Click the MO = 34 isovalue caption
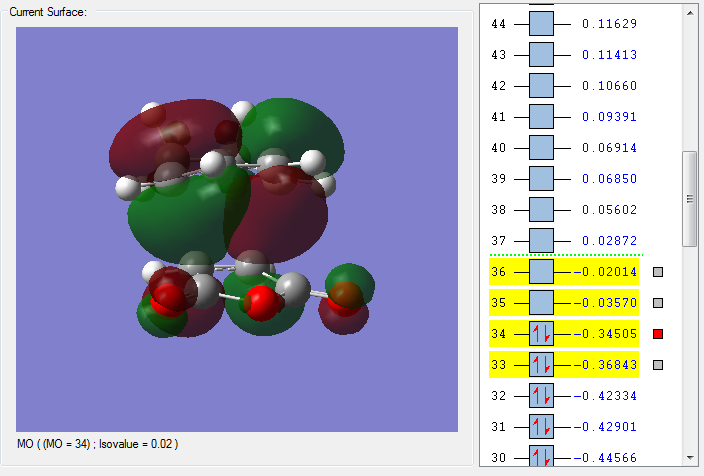This screenshot has width=704, height=476. 97,444
